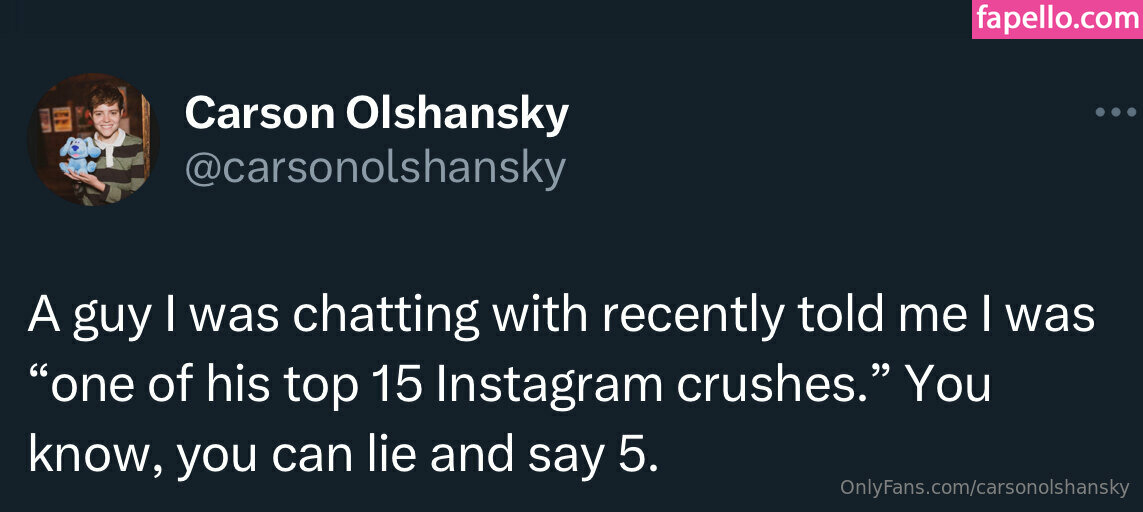Open the OnlyFans.com/carsonolshansky watermark link

(985, 488)
